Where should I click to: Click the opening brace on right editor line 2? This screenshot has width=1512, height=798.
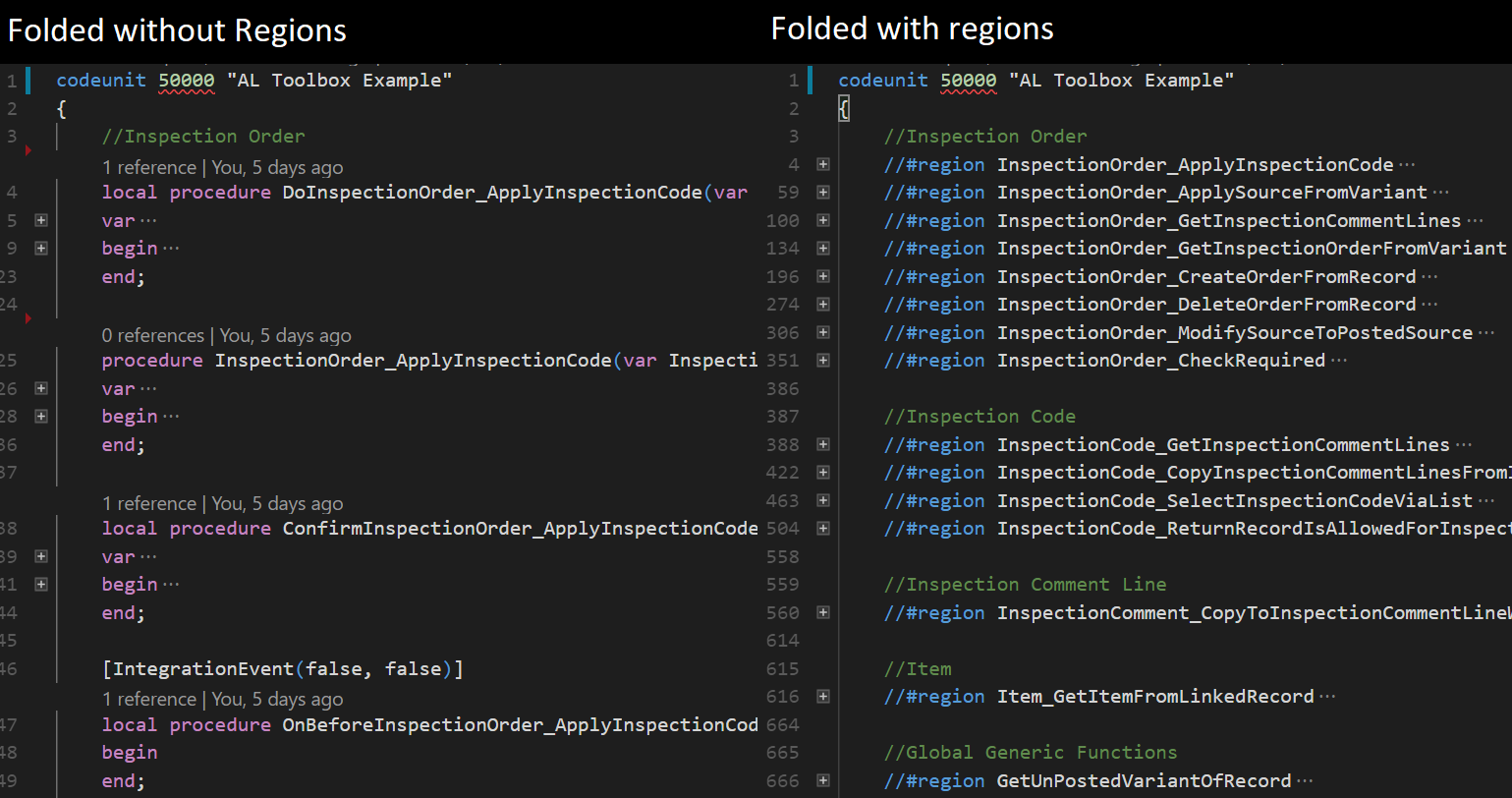(843, 109)
